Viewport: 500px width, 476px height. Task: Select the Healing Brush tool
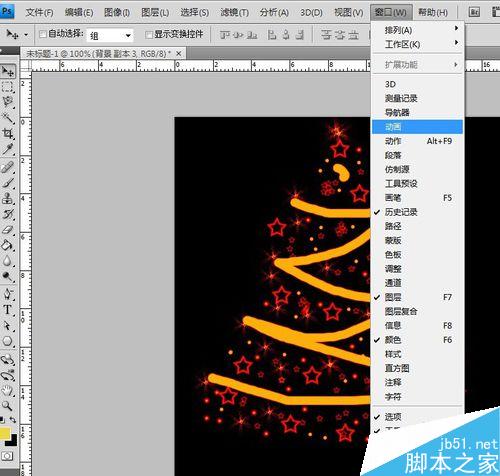click(7, 167)
